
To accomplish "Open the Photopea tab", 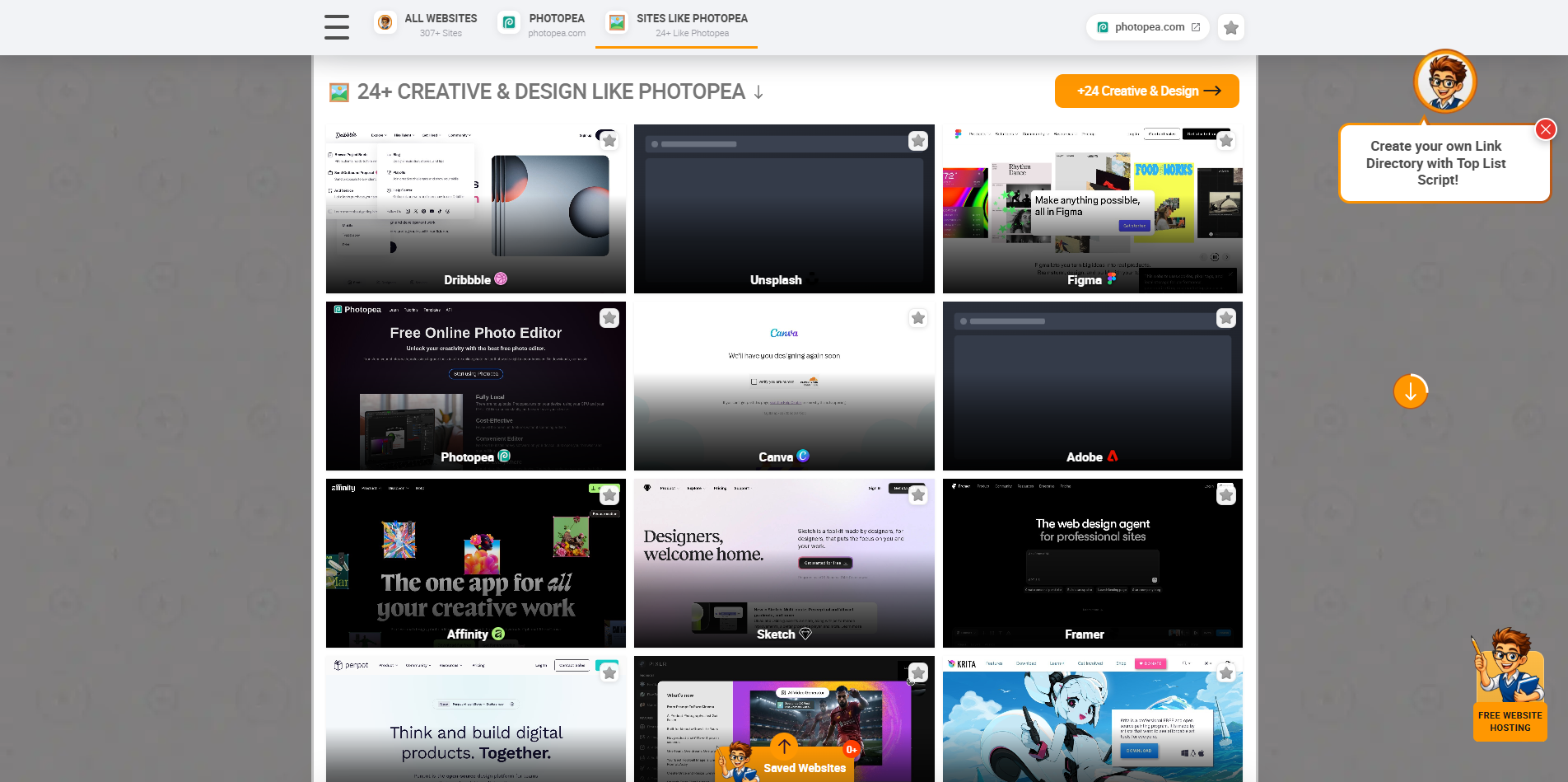I will click(543, 26).
